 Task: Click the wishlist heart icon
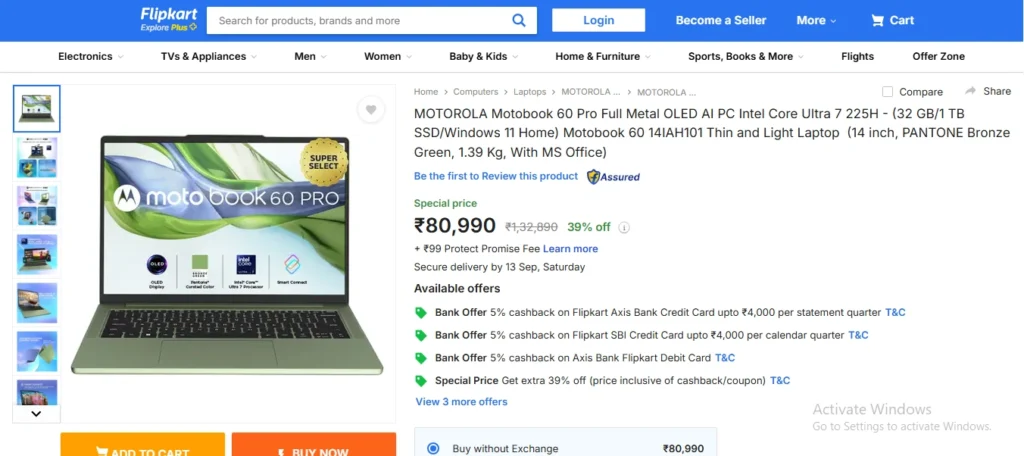(371, 110)
